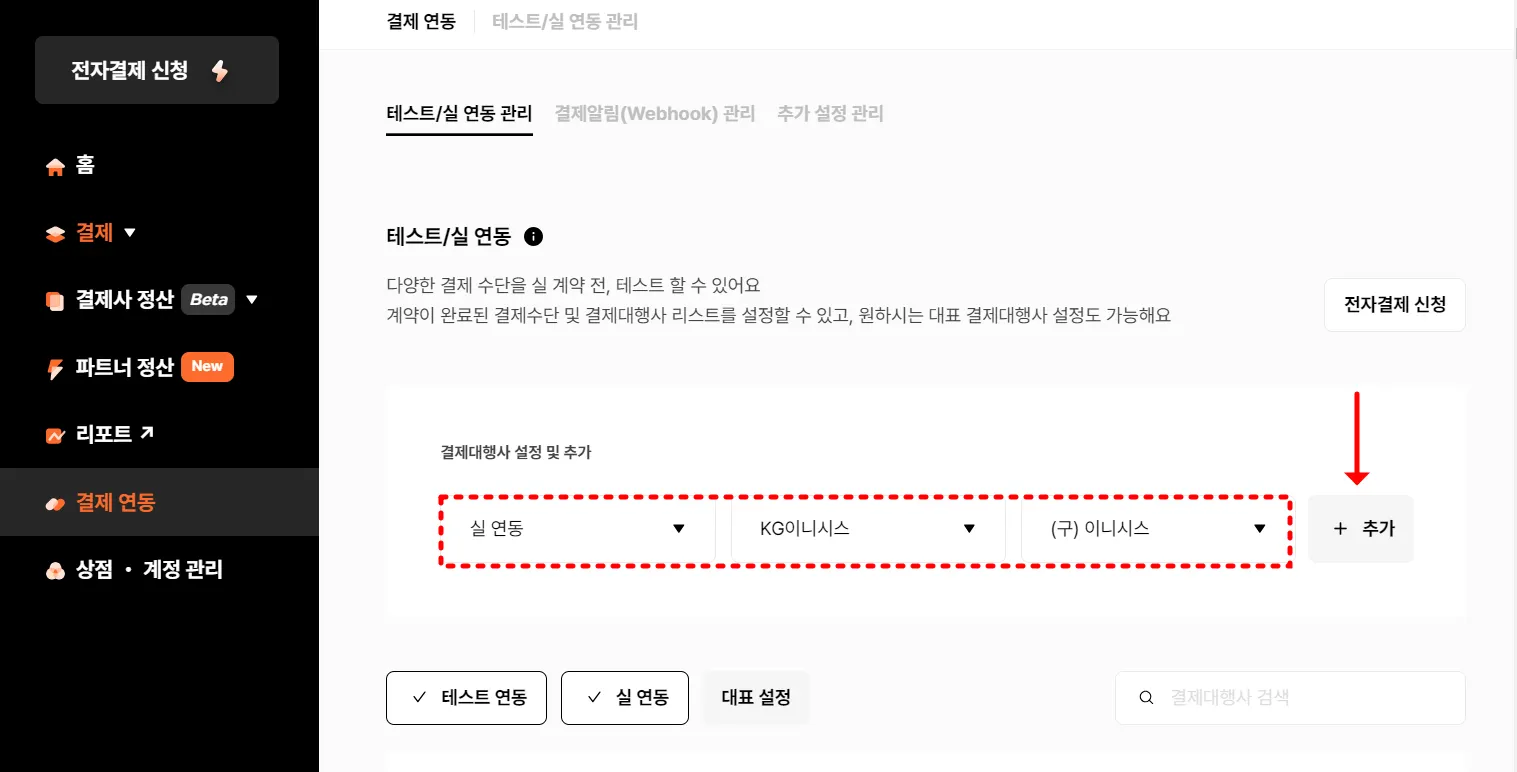Switch to 추가 설정 관리 tab

(x=830, y=114)
